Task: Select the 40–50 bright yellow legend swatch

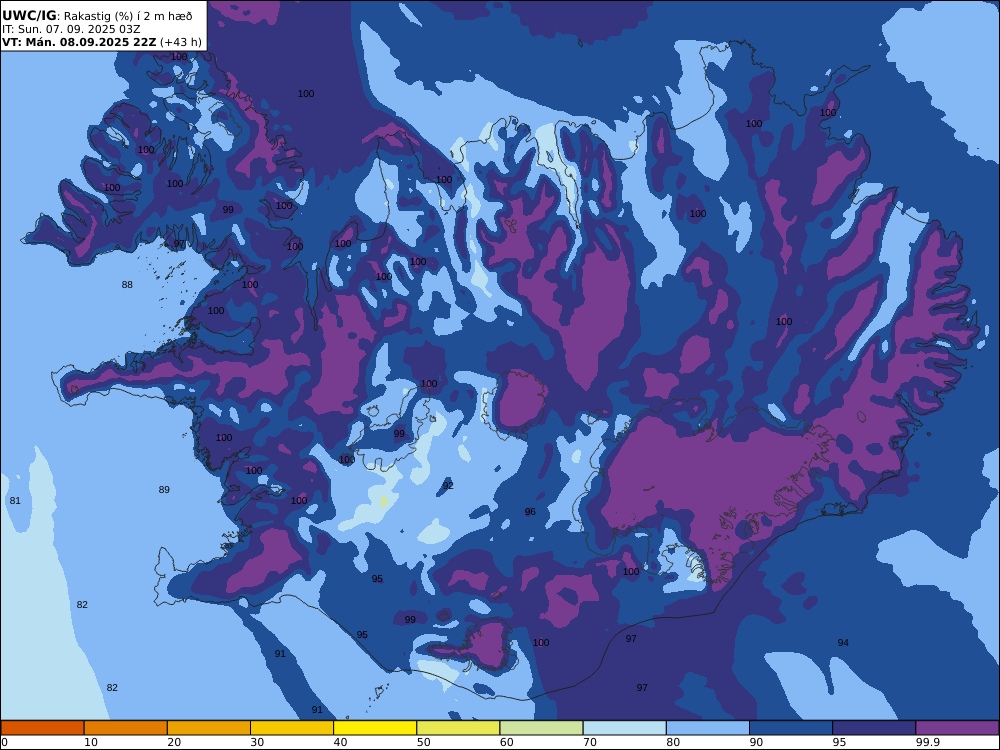Action: tap(375, 728)
